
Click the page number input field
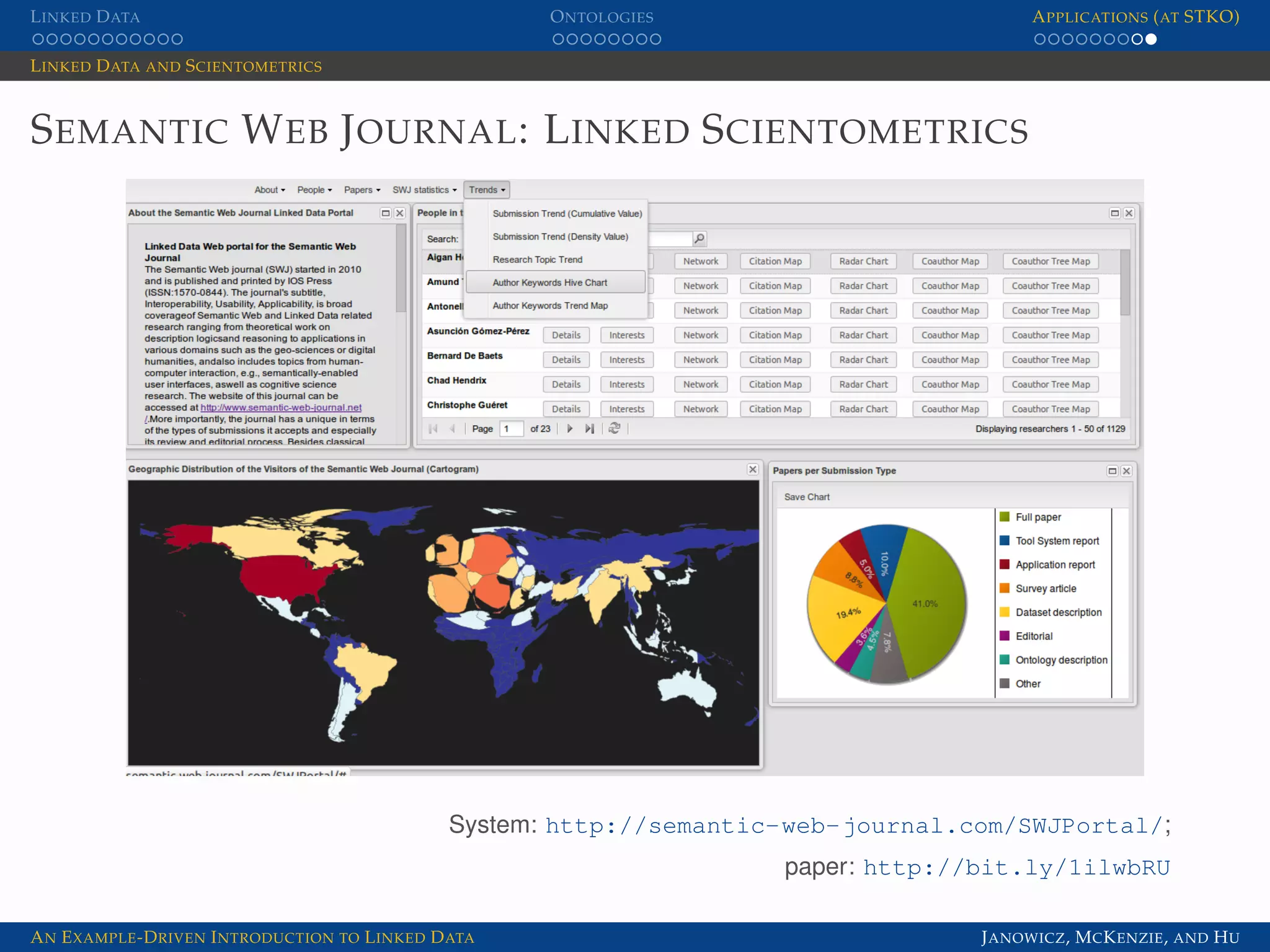[512, 429]
